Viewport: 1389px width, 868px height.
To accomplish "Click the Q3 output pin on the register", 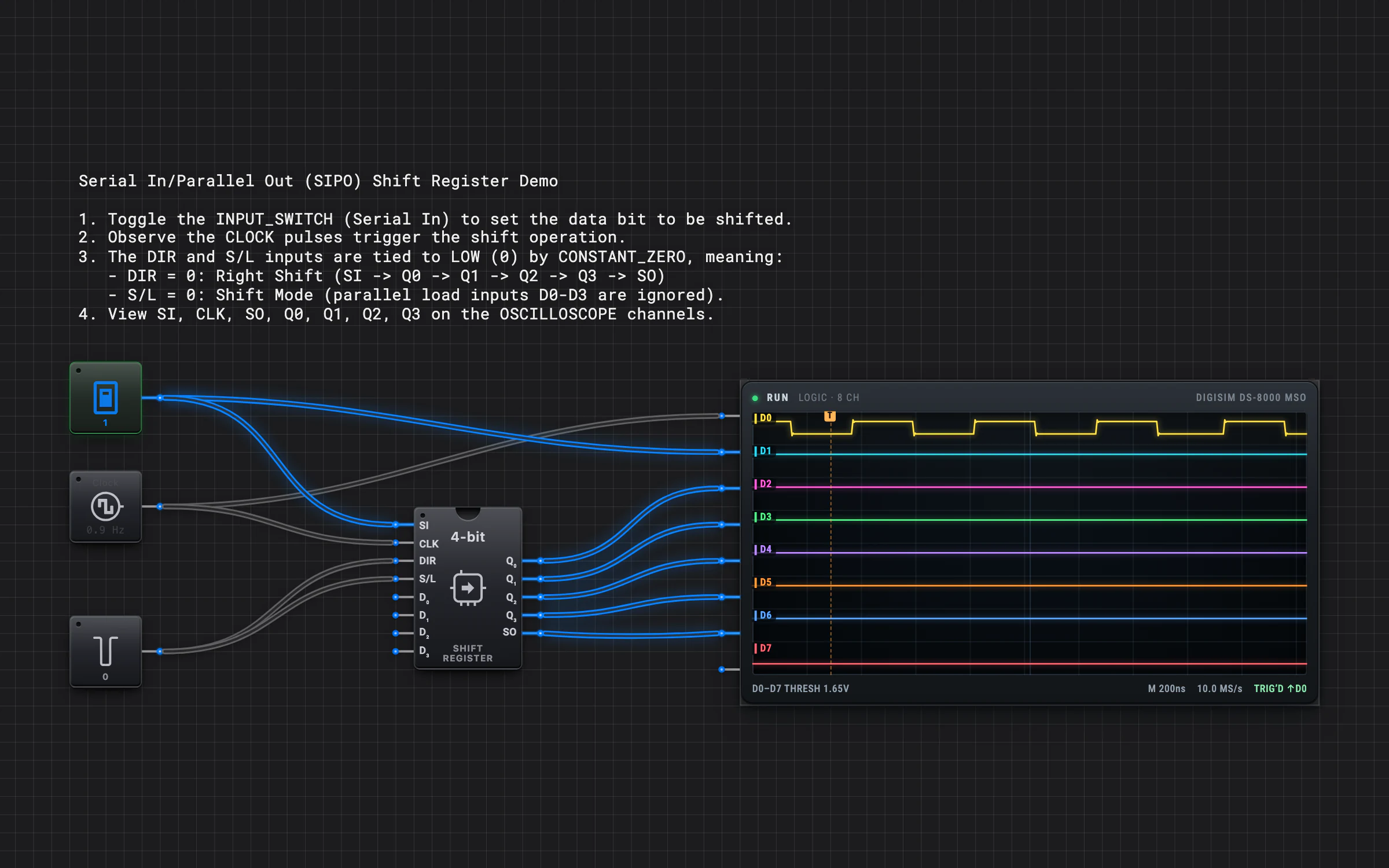I will tap(540, 615).
